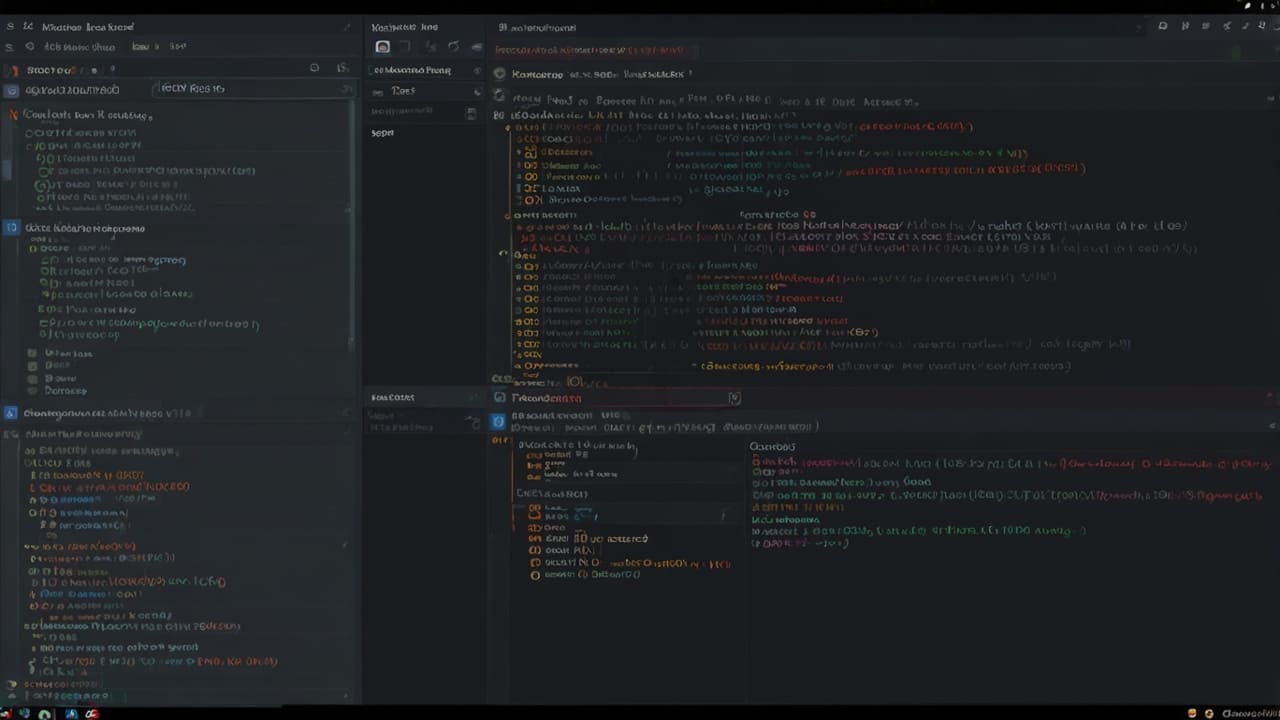Click the bookmark icon beside the file tree
This screenshot has width=1280, height=720.
[x=342, y=68]
